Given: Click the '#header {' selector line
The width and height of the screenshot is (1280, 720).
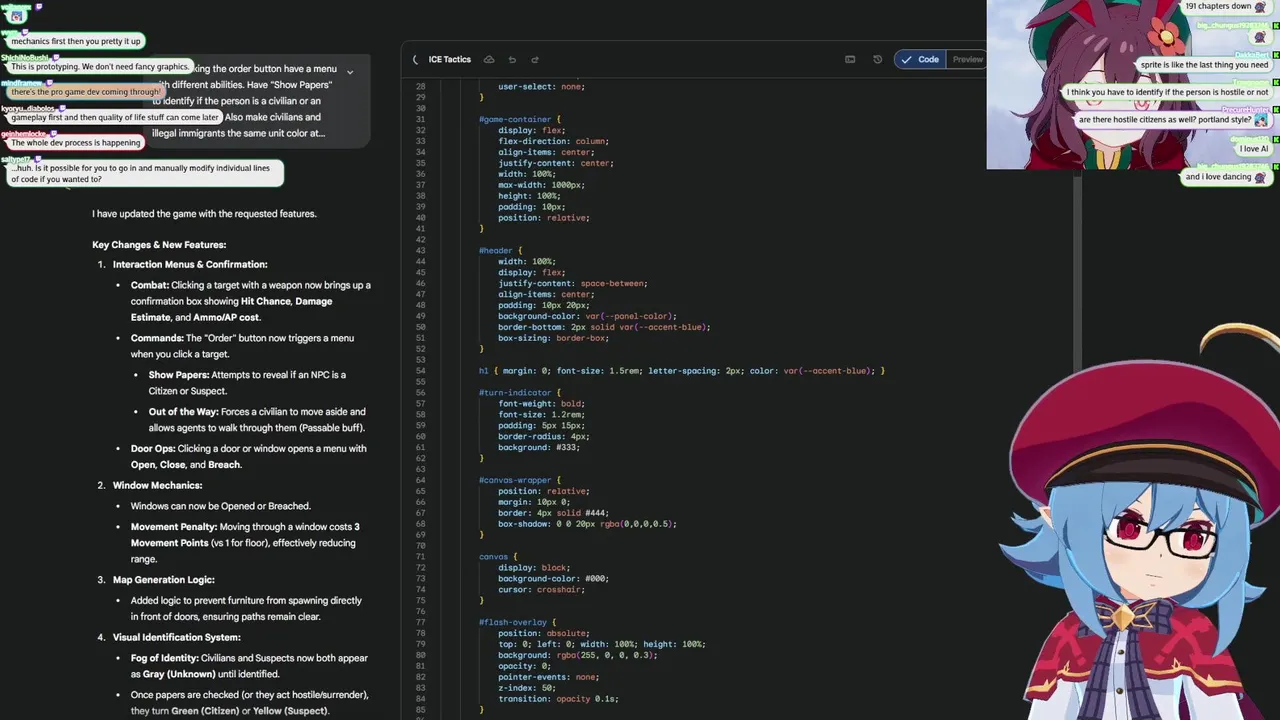Looking at the screenshot, I should point(501,250).
